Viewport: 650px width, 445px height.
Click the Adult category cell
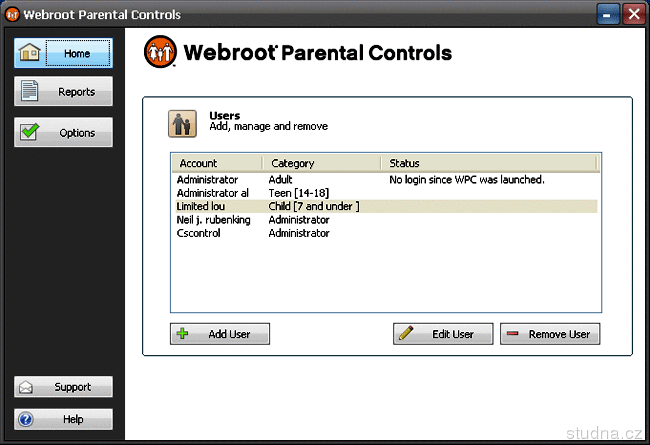click(x=281, y=180)
